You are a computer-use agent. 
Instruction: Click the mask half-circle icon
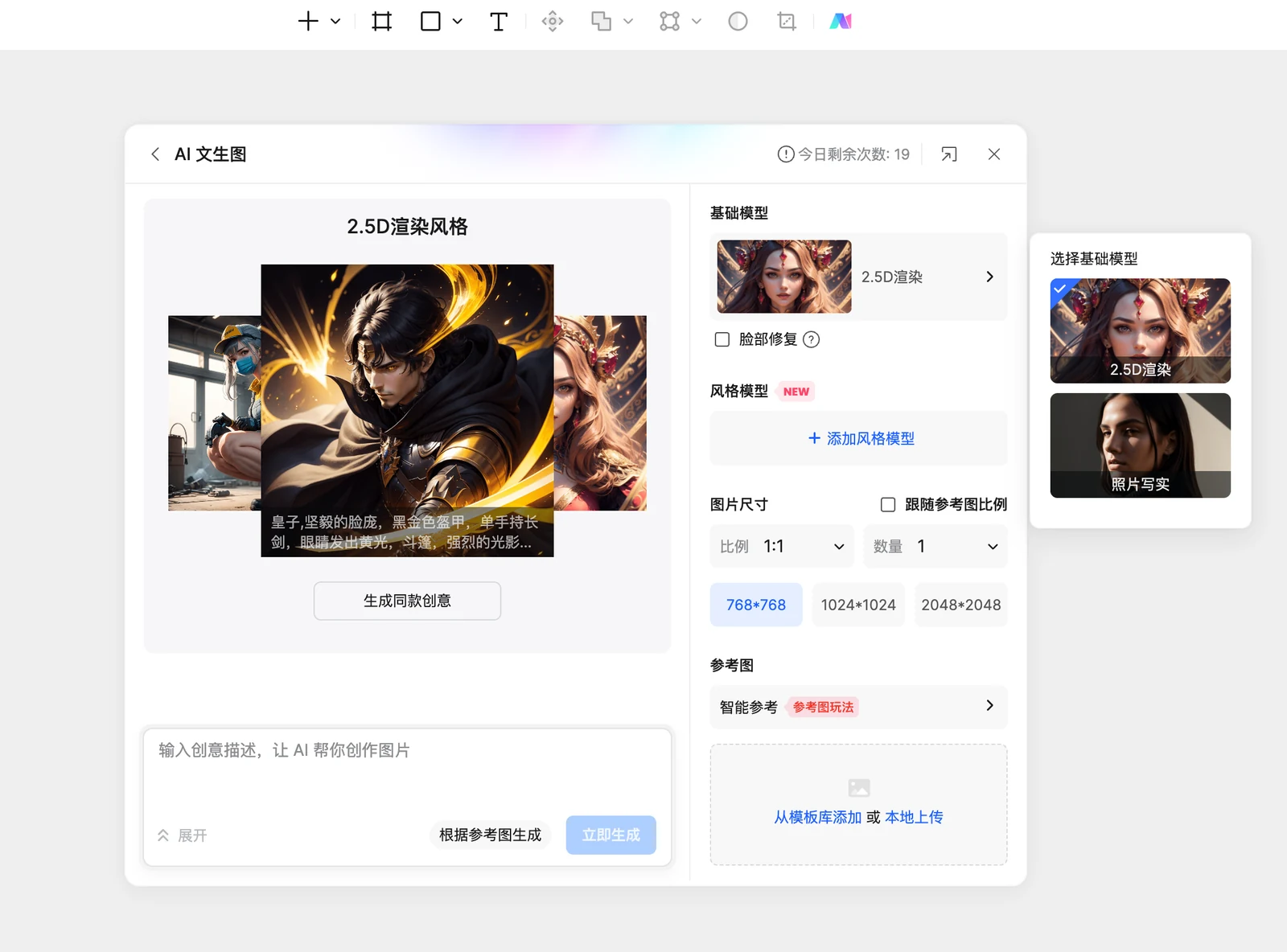point(738,21)
